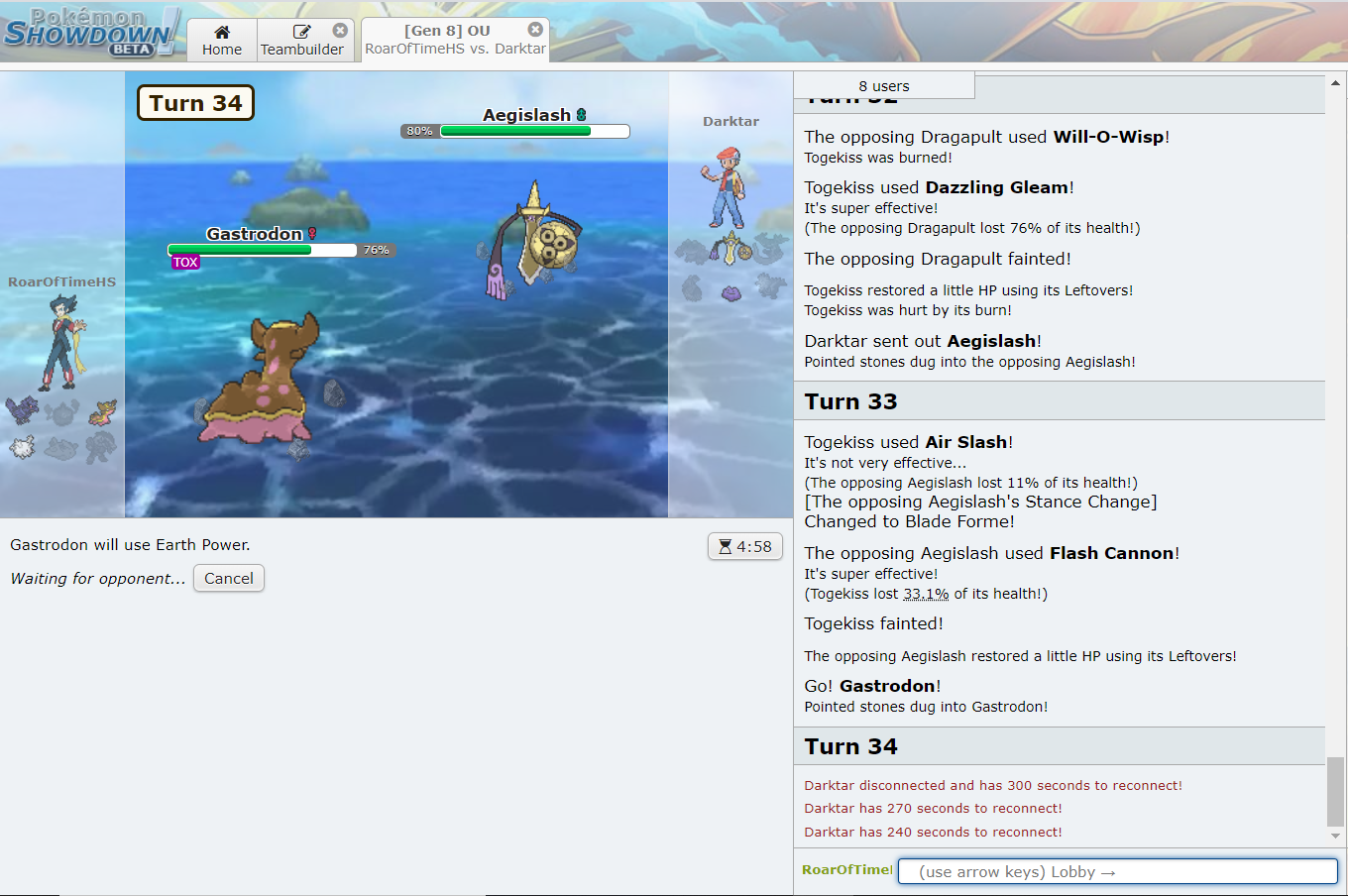Screen dimensions: 1348x896
Task: Click the RoarOfTimeHS trainer avatar
Action: (64, 342)
